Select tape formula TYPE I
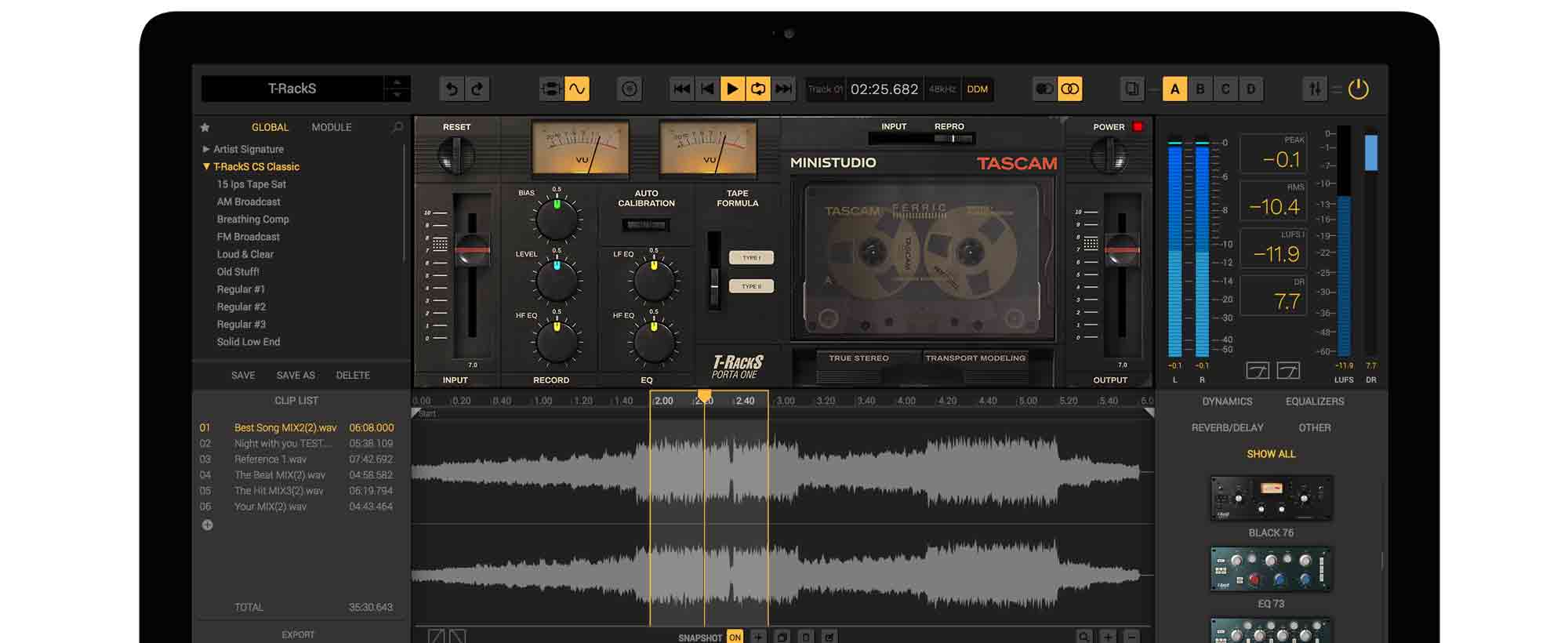This screenshot has width=1568, height=643. 751,258
